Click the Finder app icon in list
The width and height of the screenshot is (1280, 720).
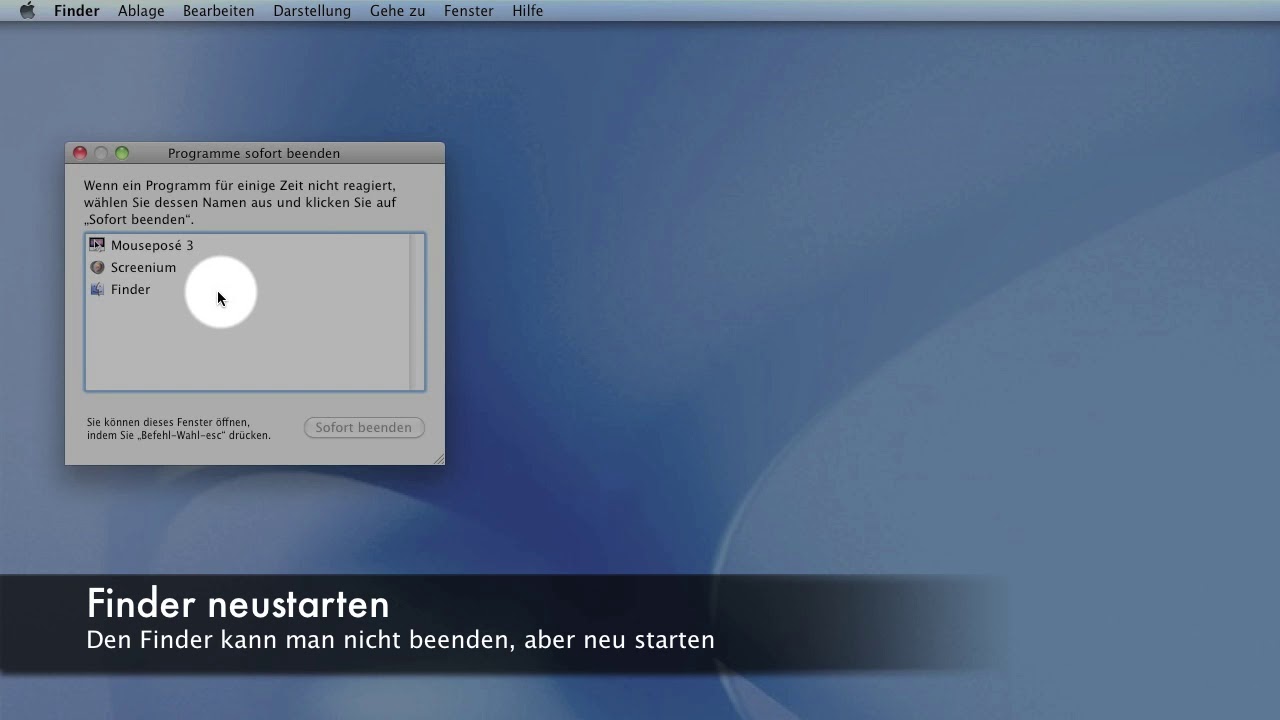pos(97,289)
